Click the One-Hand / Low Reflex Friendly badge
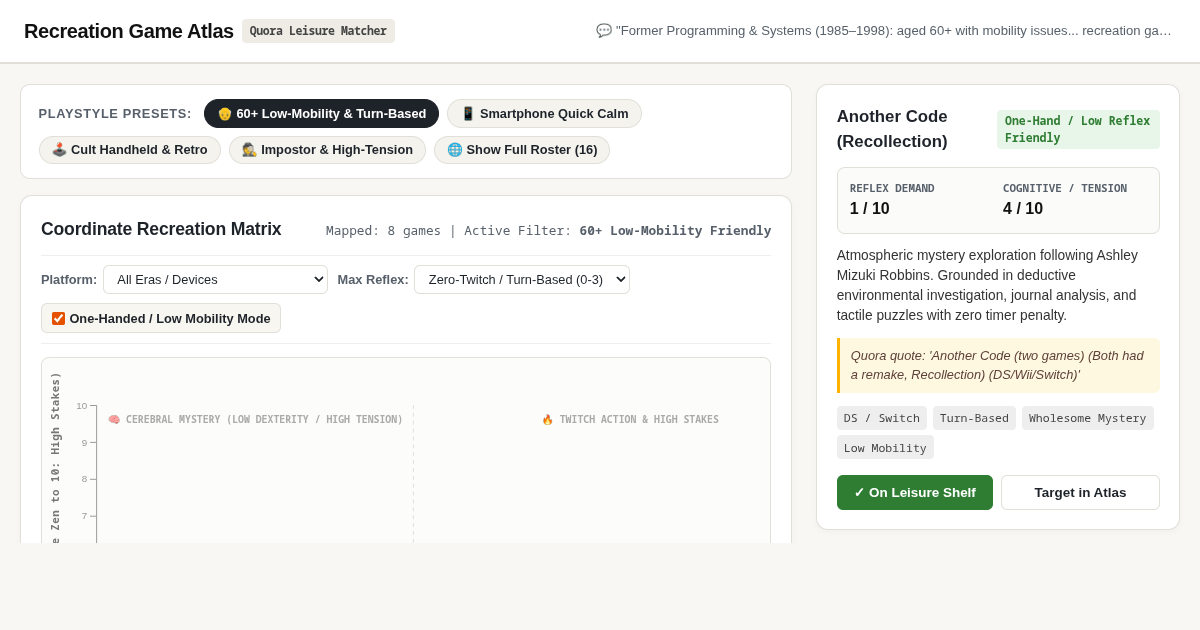This screenshot has width=1200, height=630. coord(1078,129)
